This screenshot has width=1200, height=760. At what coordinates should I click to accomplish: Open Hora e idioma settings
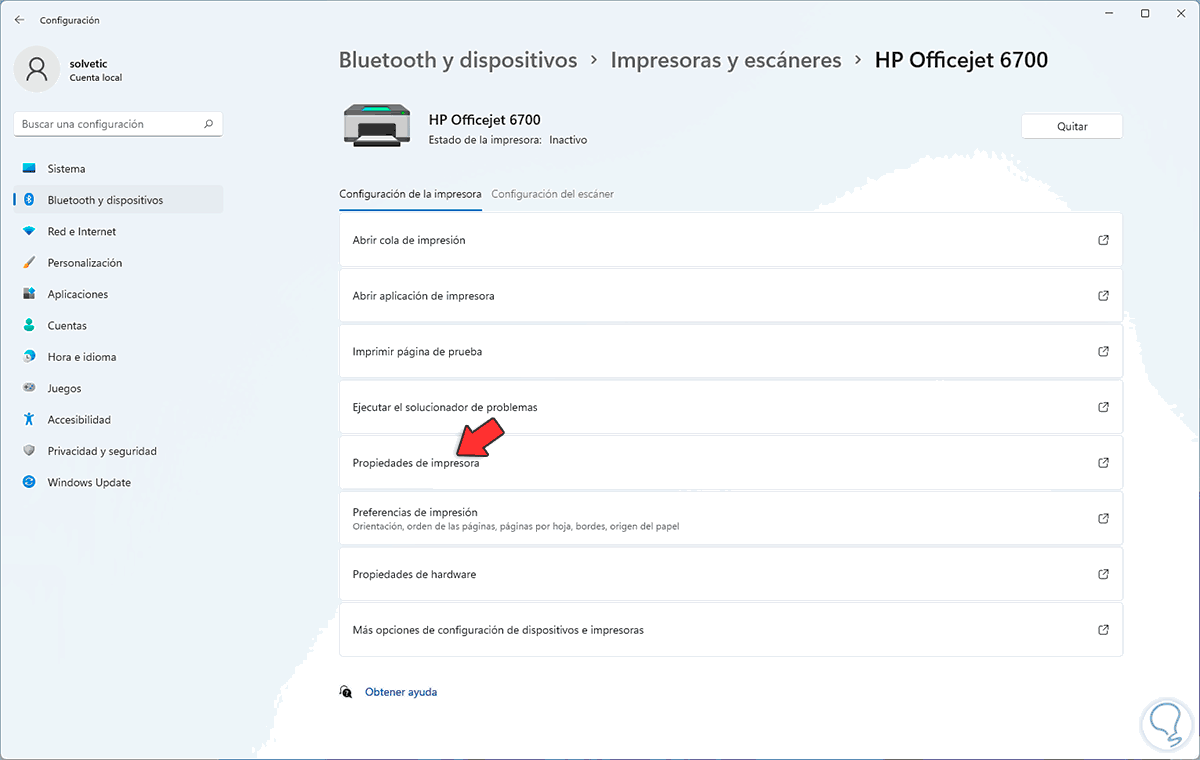[x=118, y=357]
